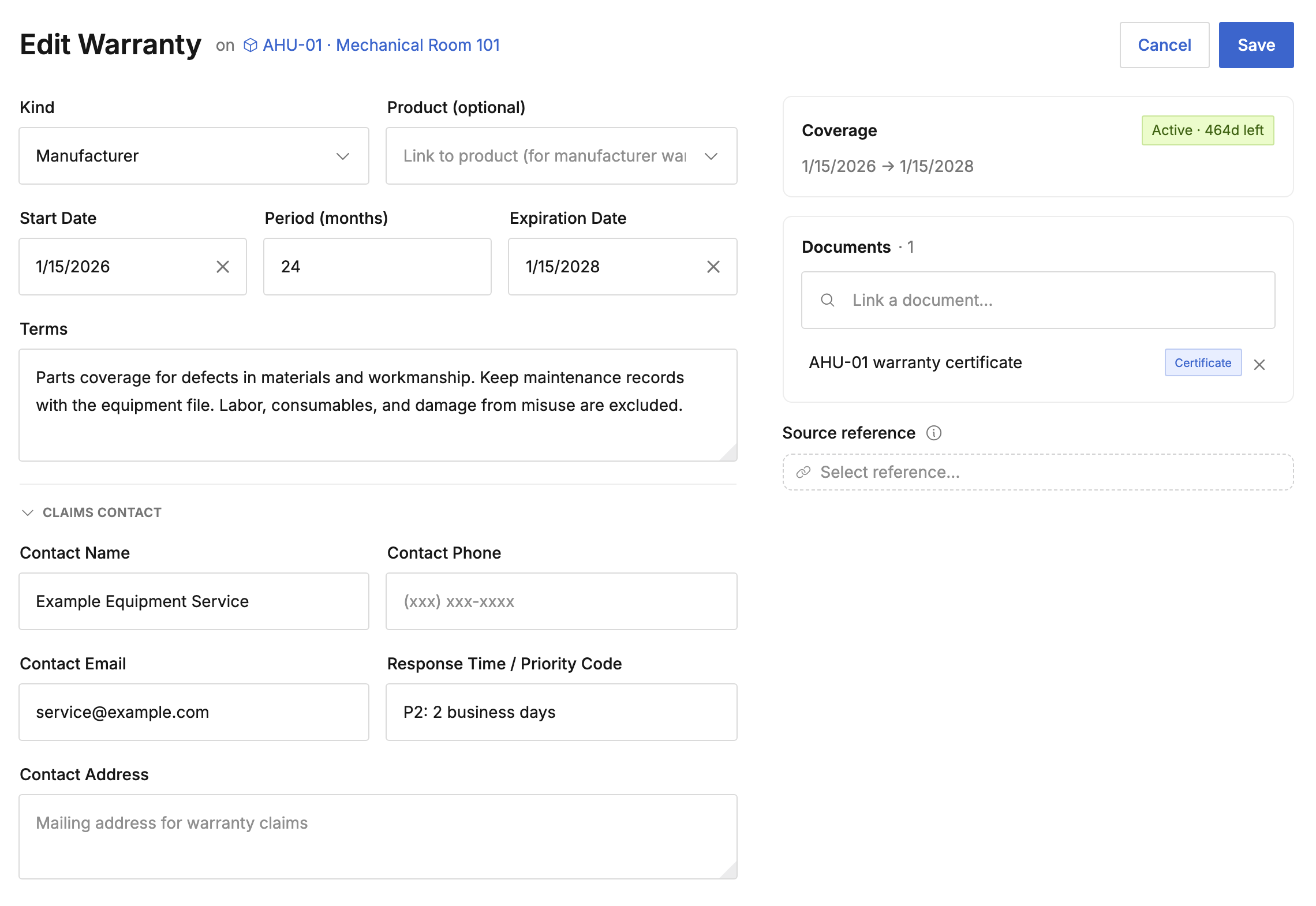Click the coverage range 1/15/2026 → 1/15/2028
The width and height of the screenshot is (1316, 906).
pyautogui.click(x=888, y=166)
